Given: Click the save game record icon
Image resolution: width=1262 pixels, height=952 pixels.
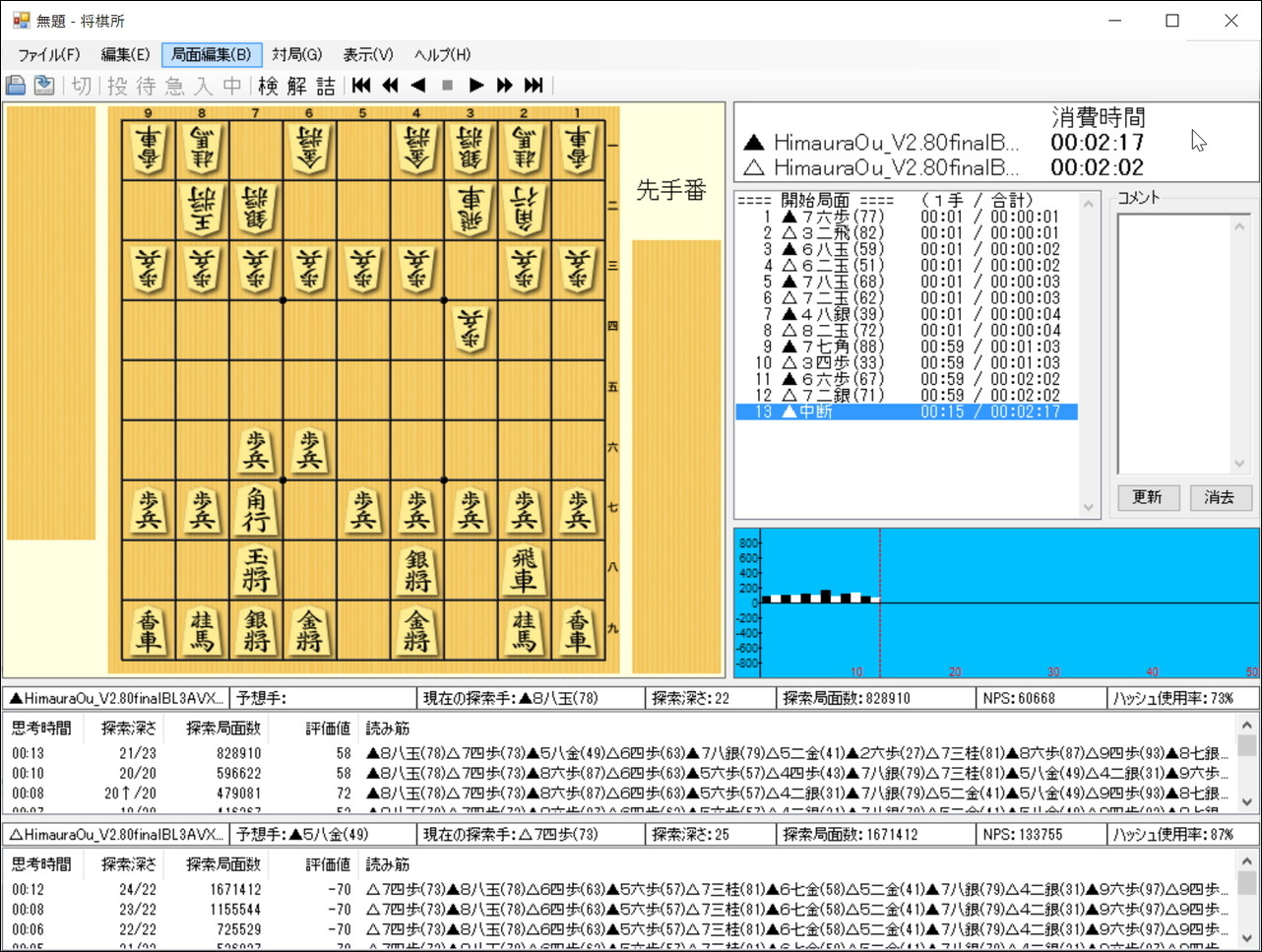Looking at the screenshot, I should coord(16,85).
